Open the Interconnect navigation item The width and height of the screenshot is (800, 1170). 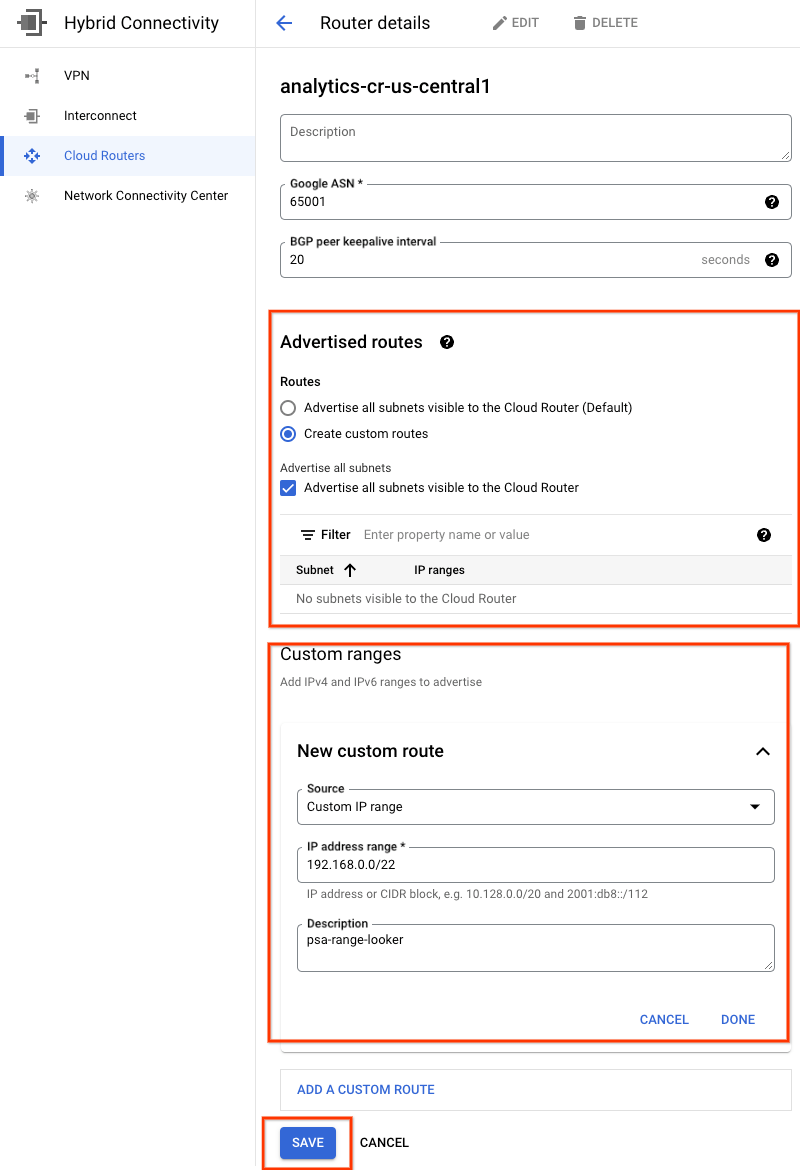[x=100, y=116]
